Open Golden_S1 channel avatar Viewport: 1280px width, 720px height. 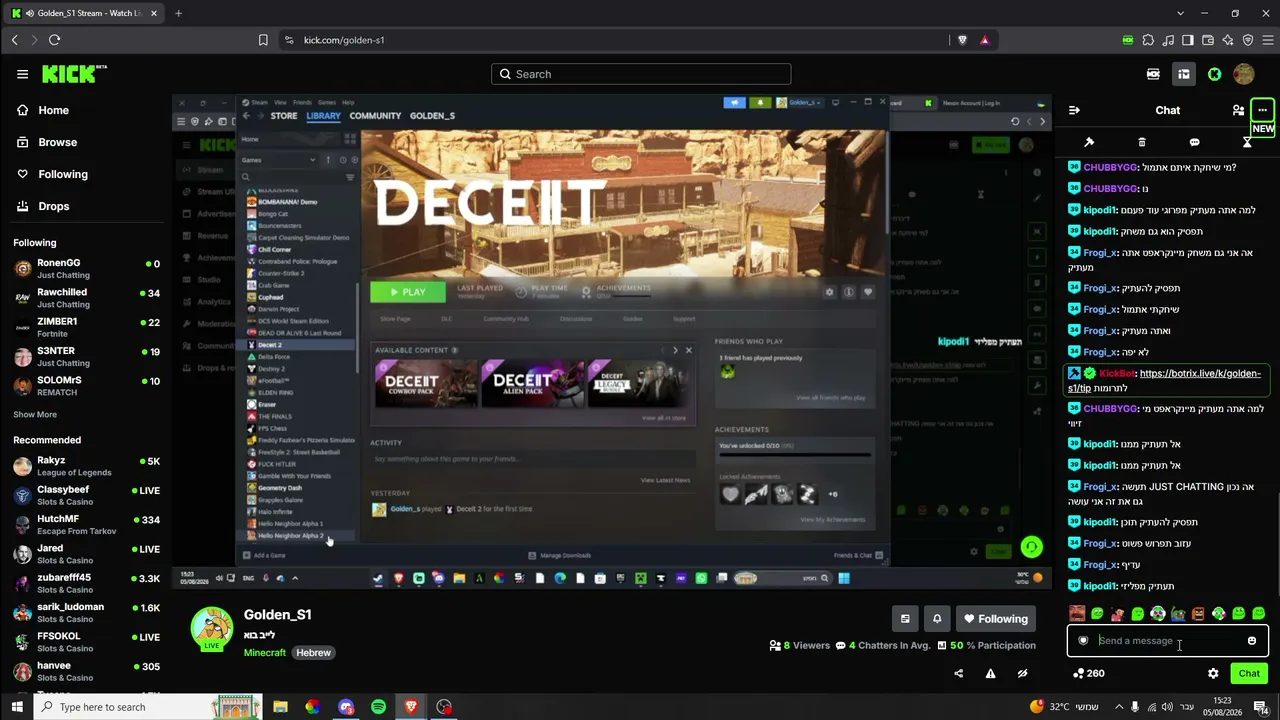[212, 628]
